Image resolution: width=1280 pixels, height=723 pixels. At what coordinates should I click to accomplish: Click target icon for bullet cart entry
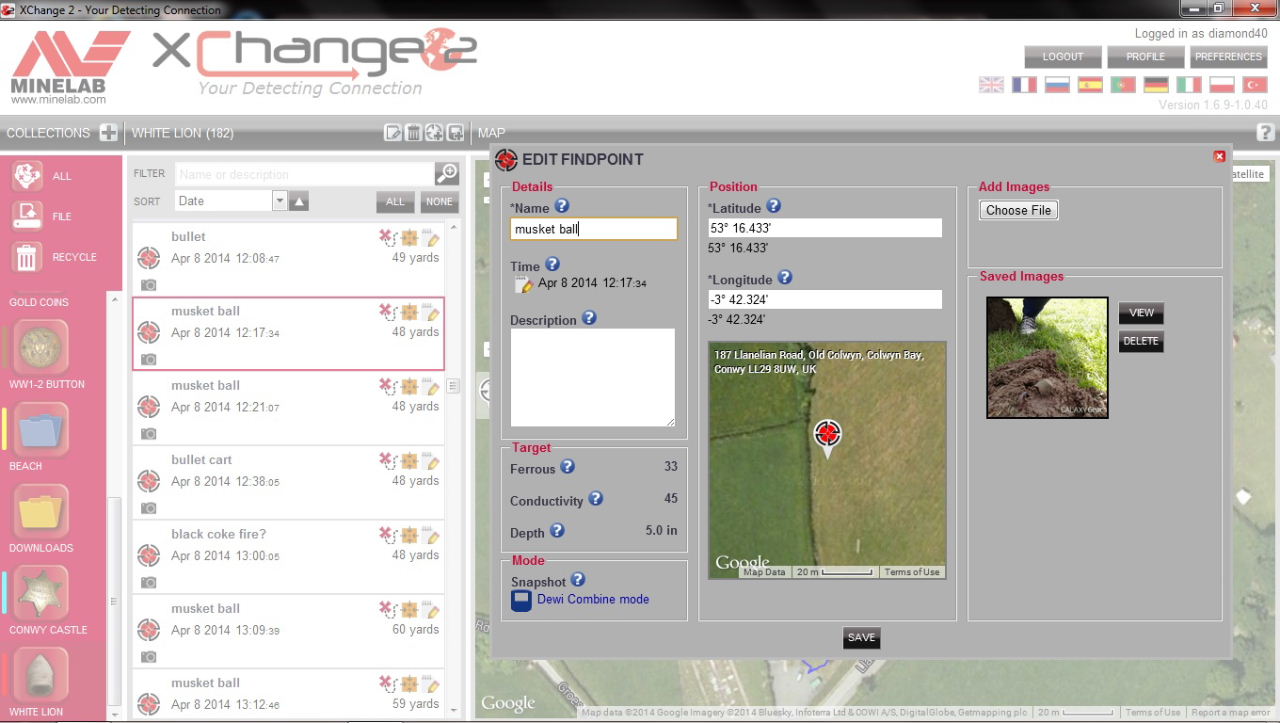point(148,481)
